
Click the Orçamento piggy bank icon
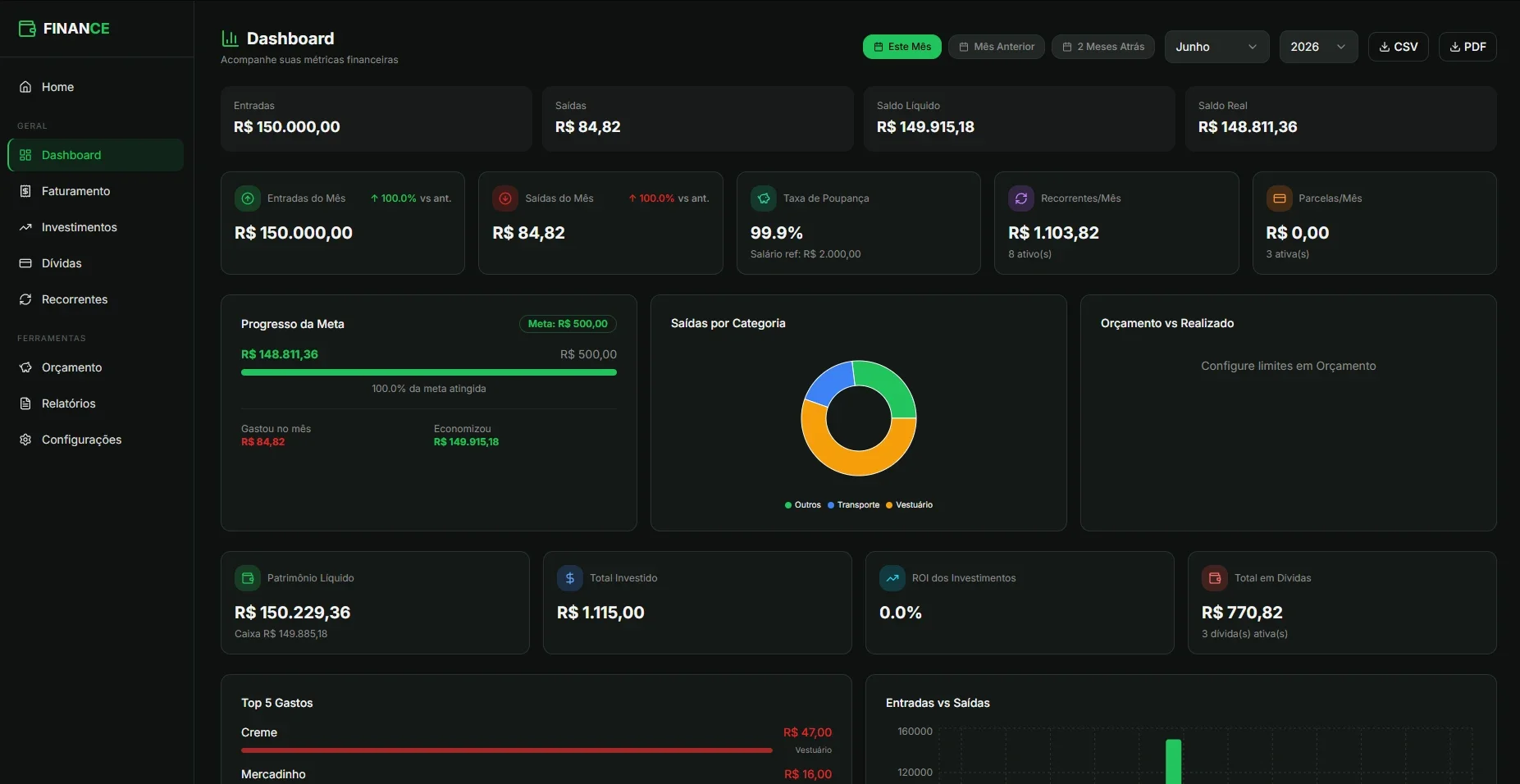25,367
